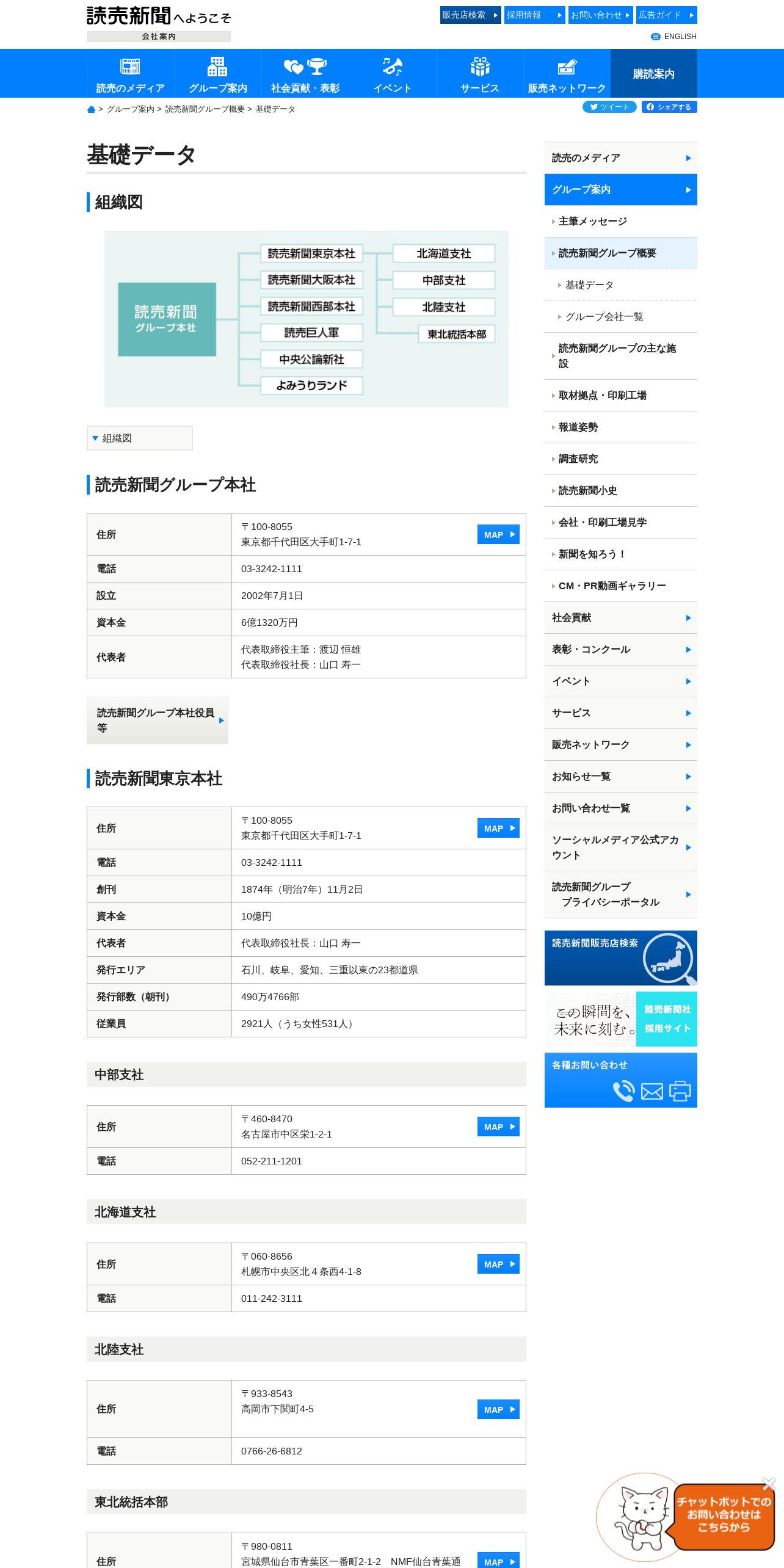Open MAP for 読売新聞東京本社 address

click(498, 828)
